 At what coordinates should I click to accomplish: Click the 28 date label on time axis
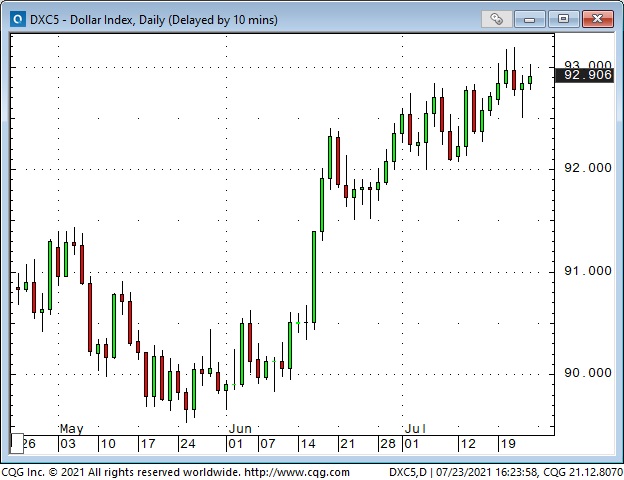[388, 444]
